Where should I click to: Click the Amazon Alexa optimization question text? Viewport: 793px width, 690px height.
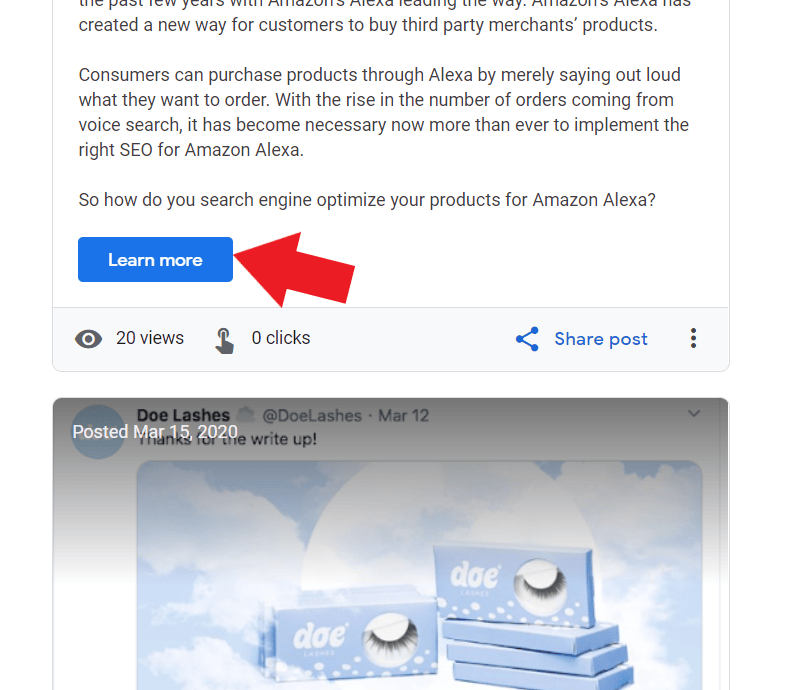point(367,200)
